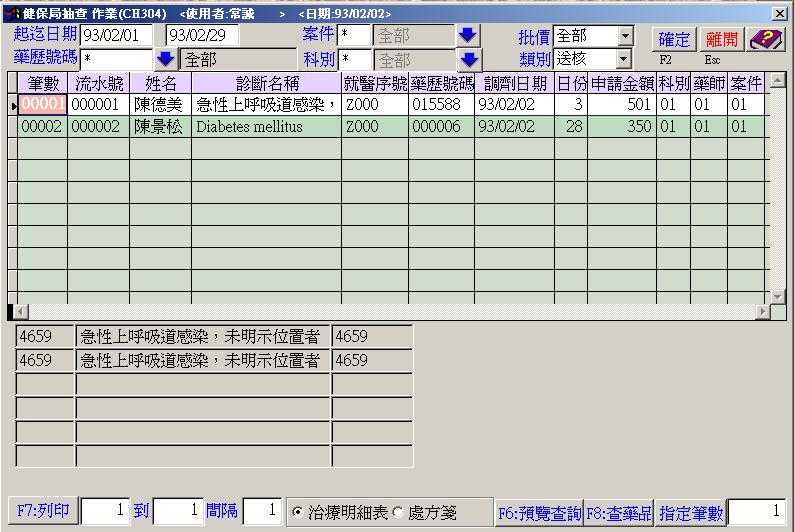Click the 確定 confirm button
Image resolution: width=794 pixels, height=532 pixels.
pos(674,39)
